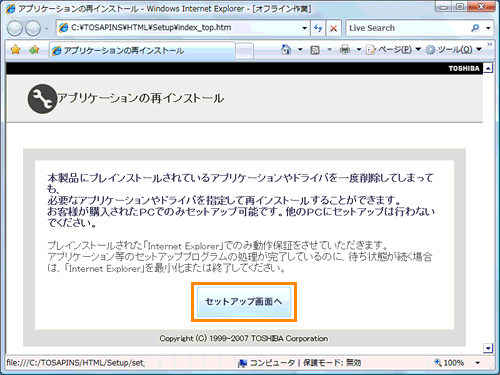Click the Home page icon
The image size is (500, 375).
click(286, 50)
